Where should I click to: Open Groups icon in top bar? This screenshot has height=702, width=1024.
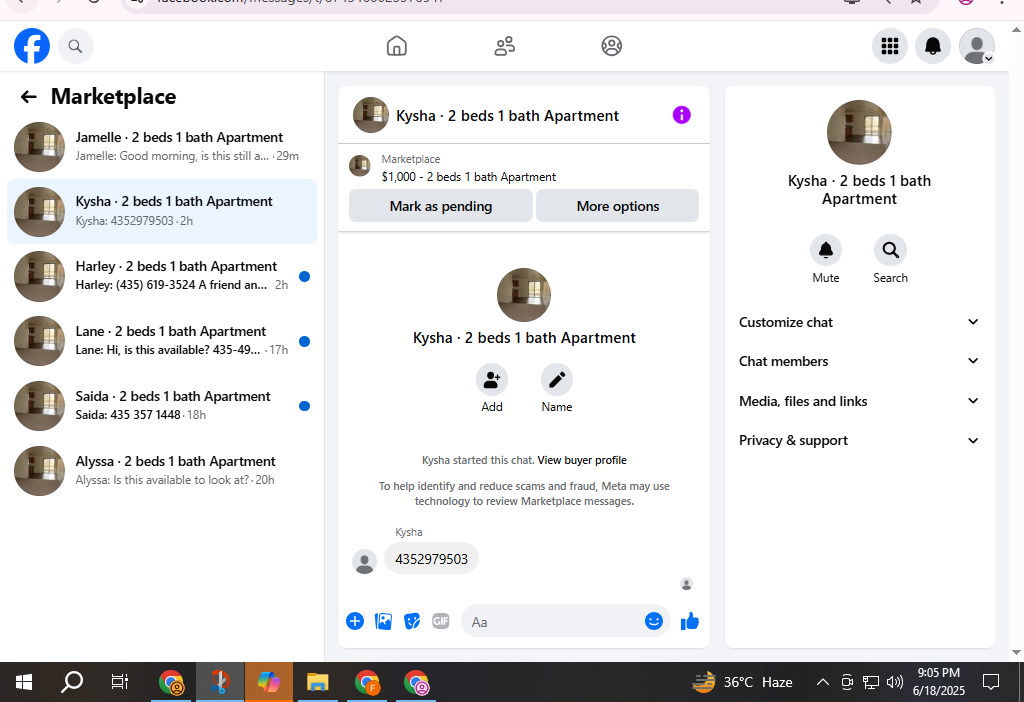pyautogui.click(x=611, y=46)
